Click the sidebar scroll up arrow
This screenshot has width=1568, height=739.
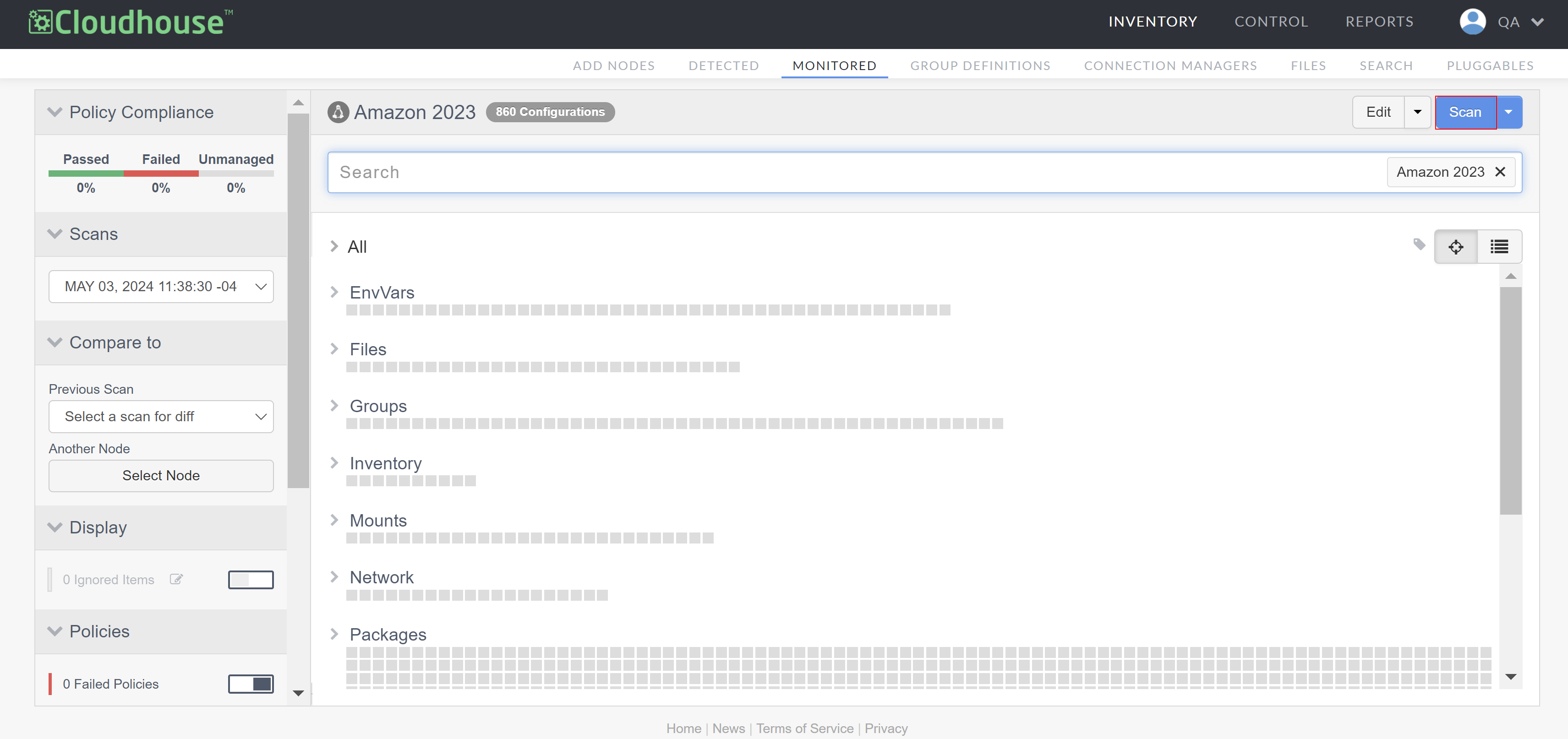pyautogui.click(x=298, y=103)
